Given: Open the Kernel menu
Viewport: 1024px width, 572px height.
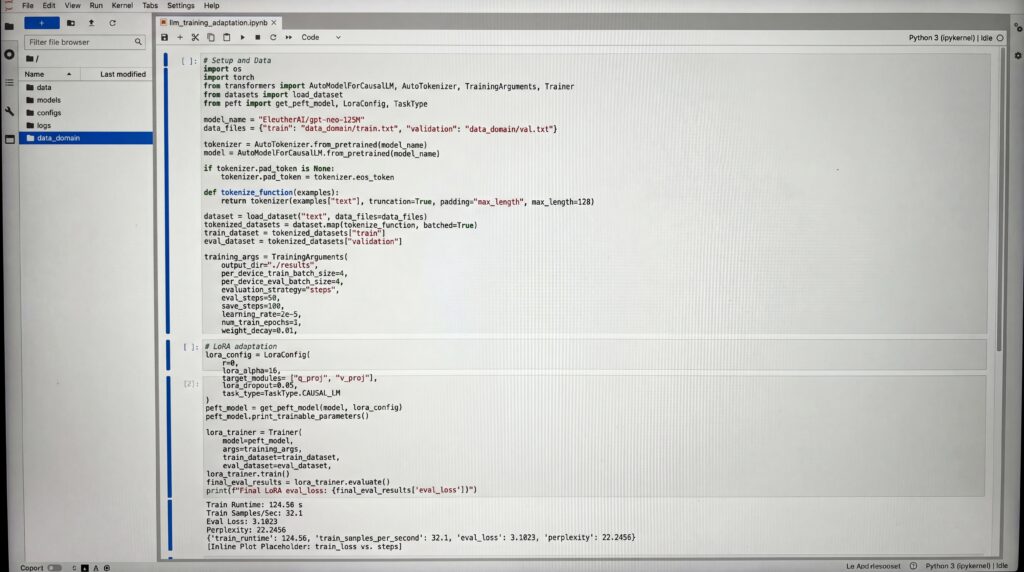Looking at the screenshot, I should [122, 5].
